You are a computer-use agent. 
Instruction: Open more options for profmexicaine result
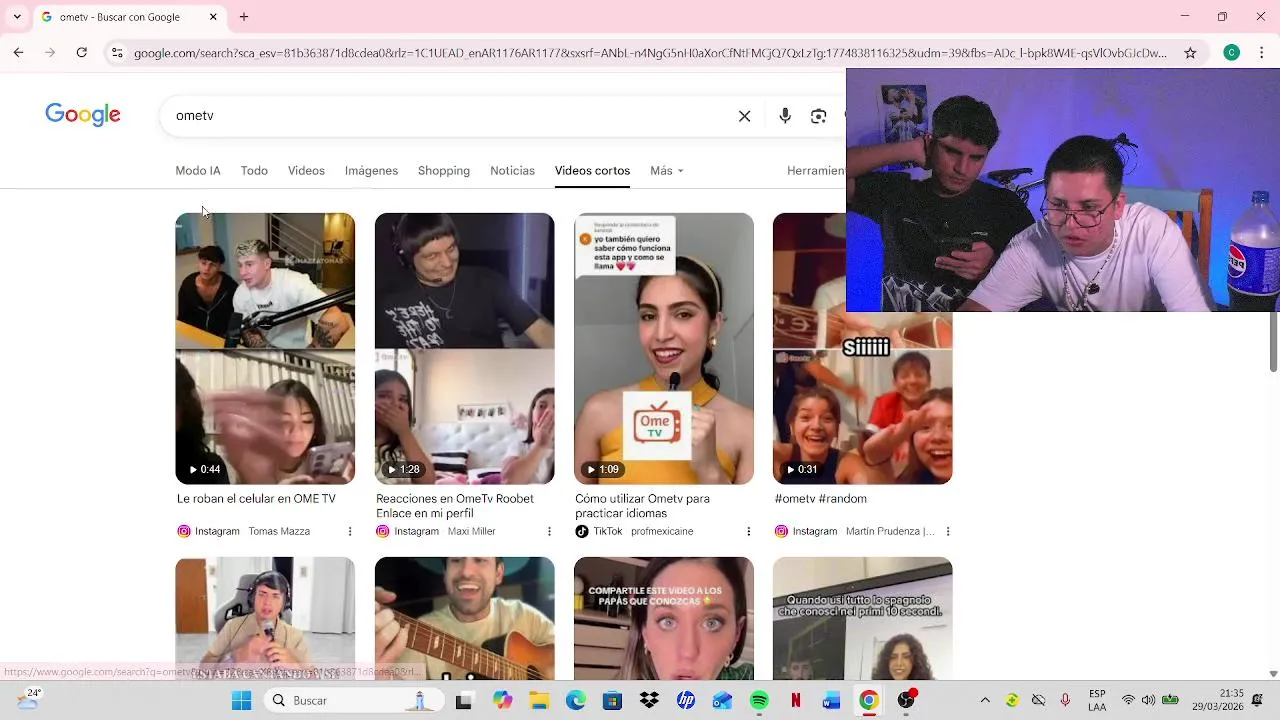tap(748, 531)
